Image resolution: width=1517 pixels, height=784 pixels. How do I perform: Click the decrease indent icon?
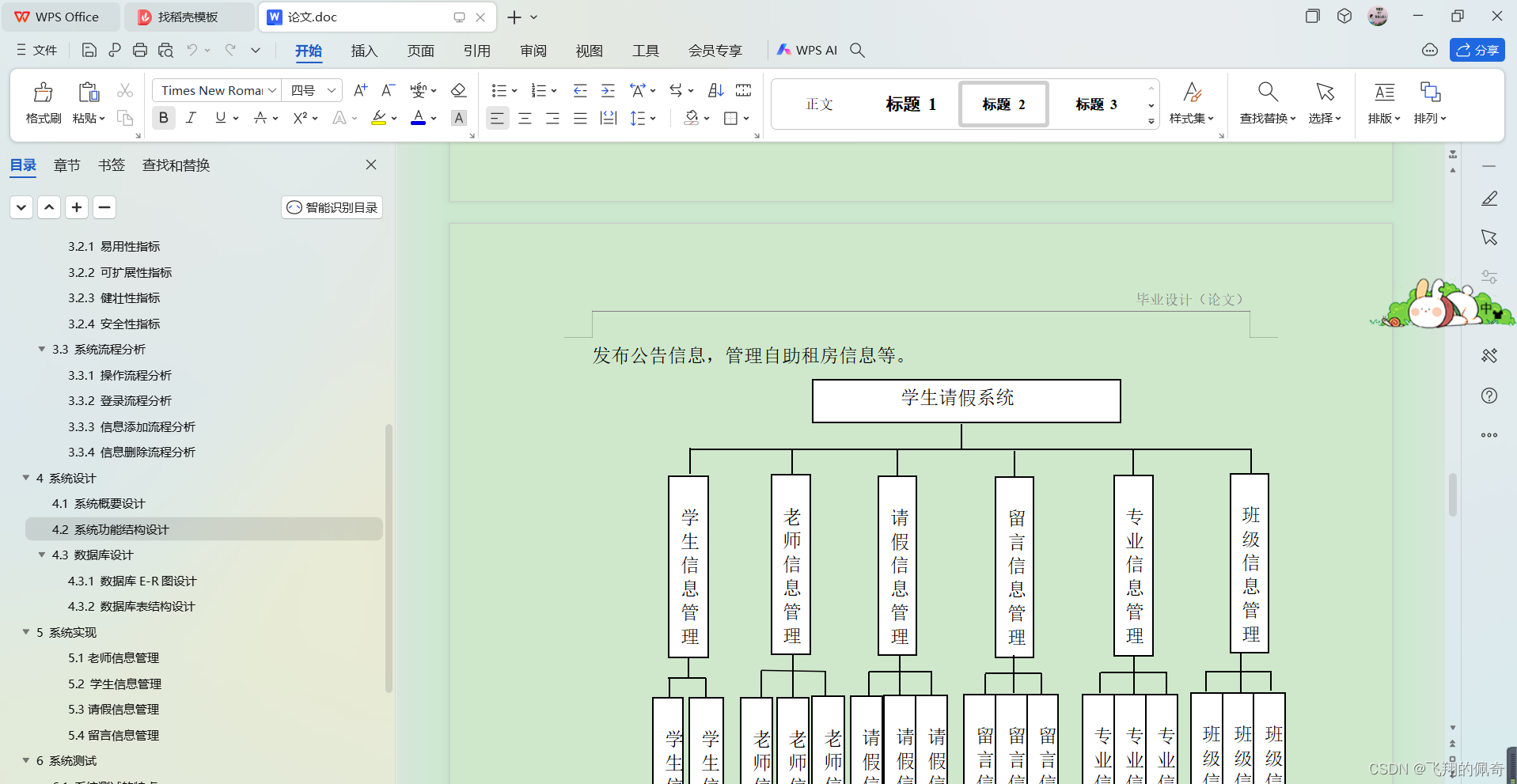[580, 90]
